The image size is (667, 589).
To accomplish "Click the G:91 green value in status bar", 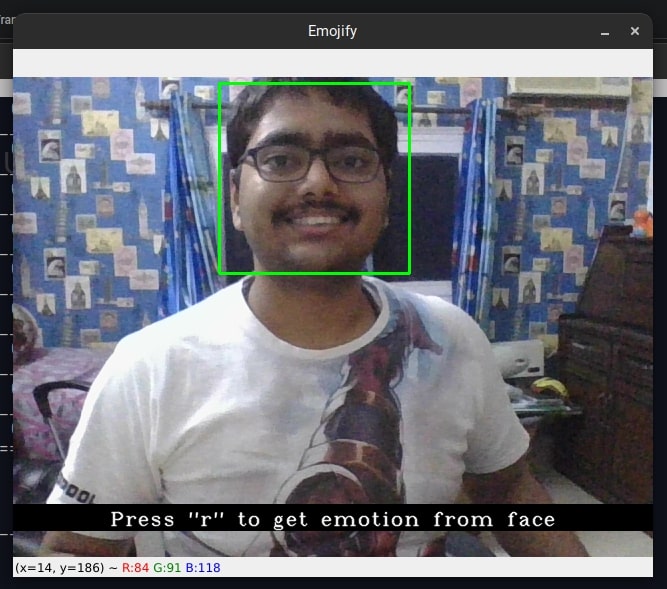I will pos(167,568).
